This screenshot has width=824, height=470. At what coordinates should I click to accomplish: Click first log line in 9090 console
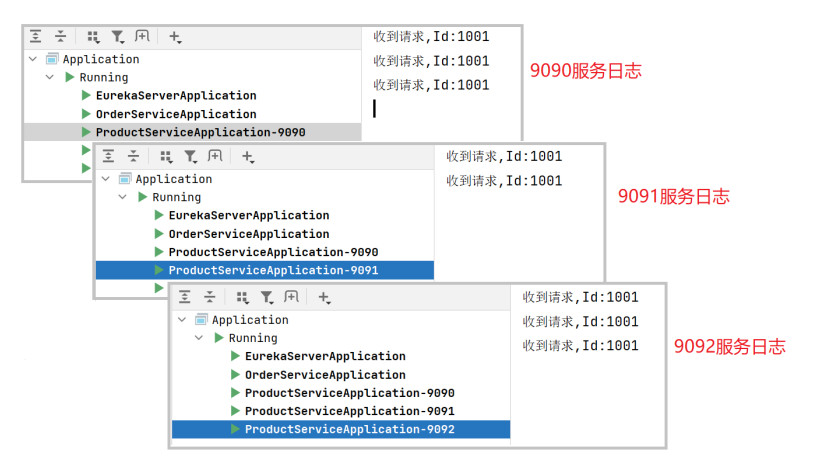tap(431, 36)
